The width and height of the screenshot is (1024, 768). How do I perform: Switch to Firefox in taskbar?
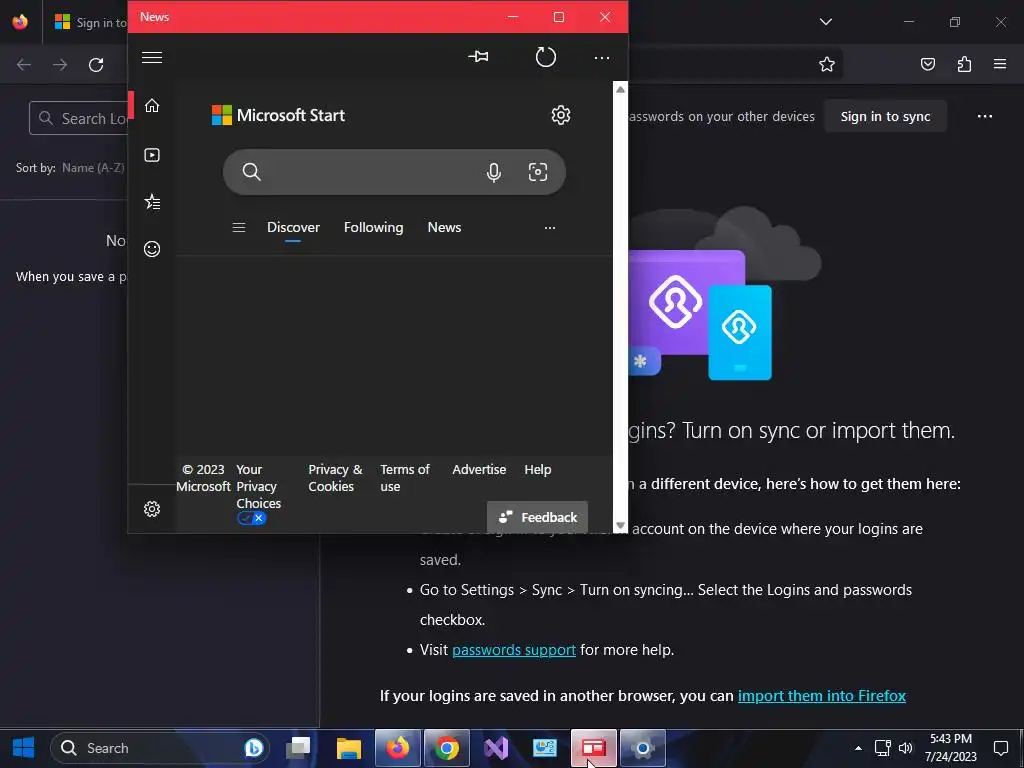coord(398,748)
